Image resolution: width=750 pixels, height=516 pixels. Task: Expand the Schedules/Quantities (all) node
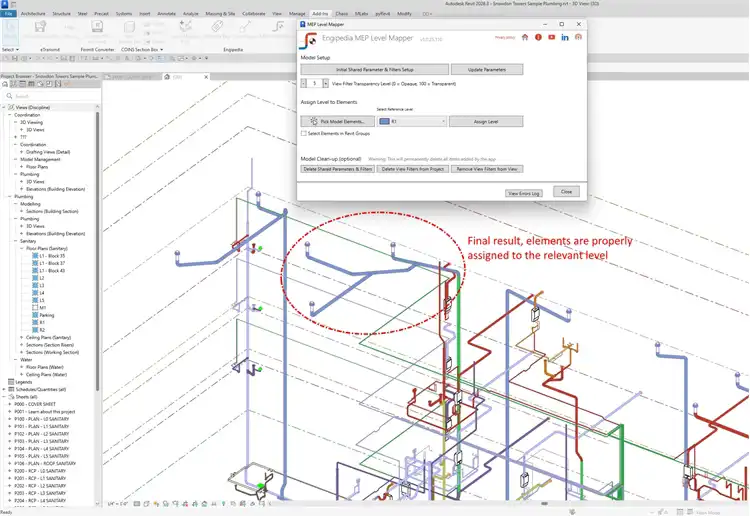(4, 389)
